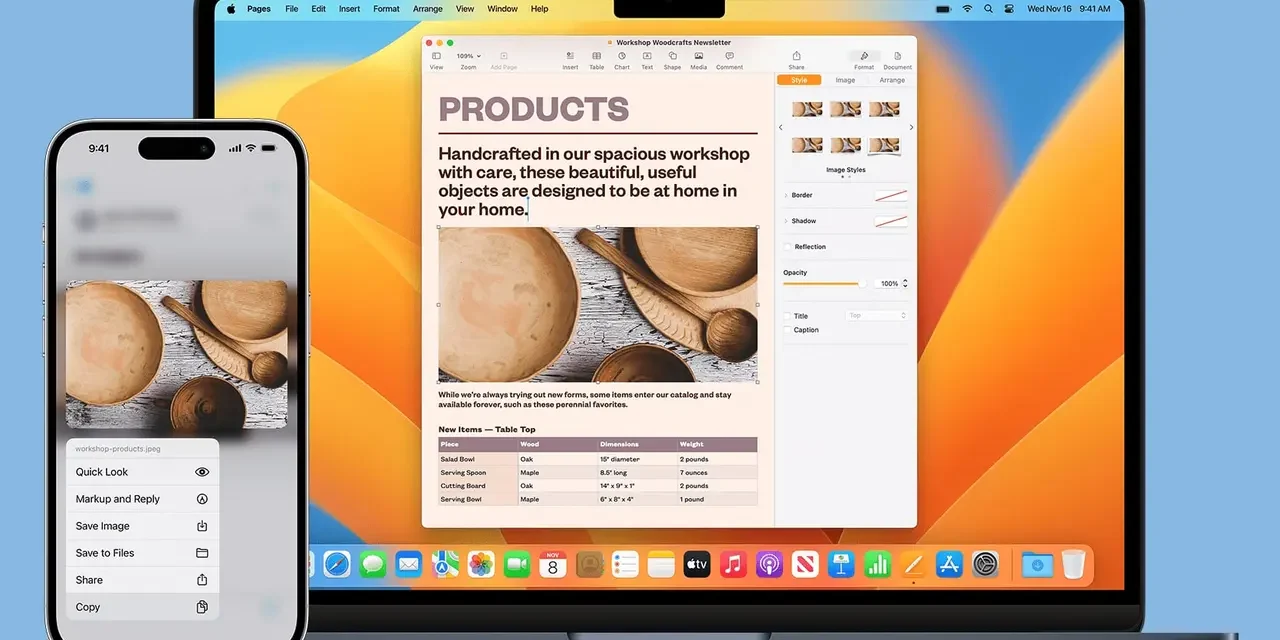Open Music from the Dock

733,564
